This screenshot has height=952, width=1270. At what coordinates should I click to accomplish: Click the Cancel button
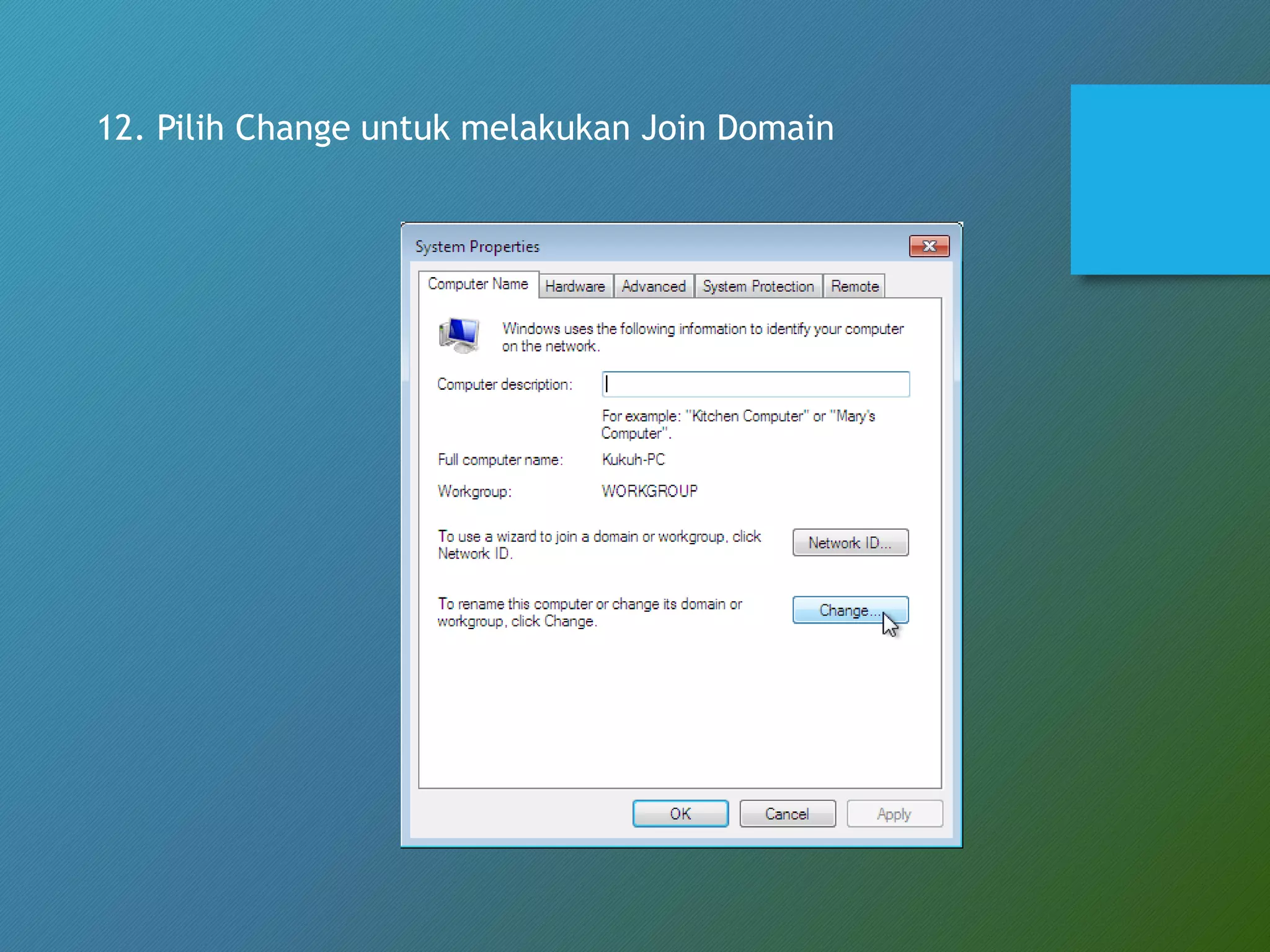(x=788, y=813)
